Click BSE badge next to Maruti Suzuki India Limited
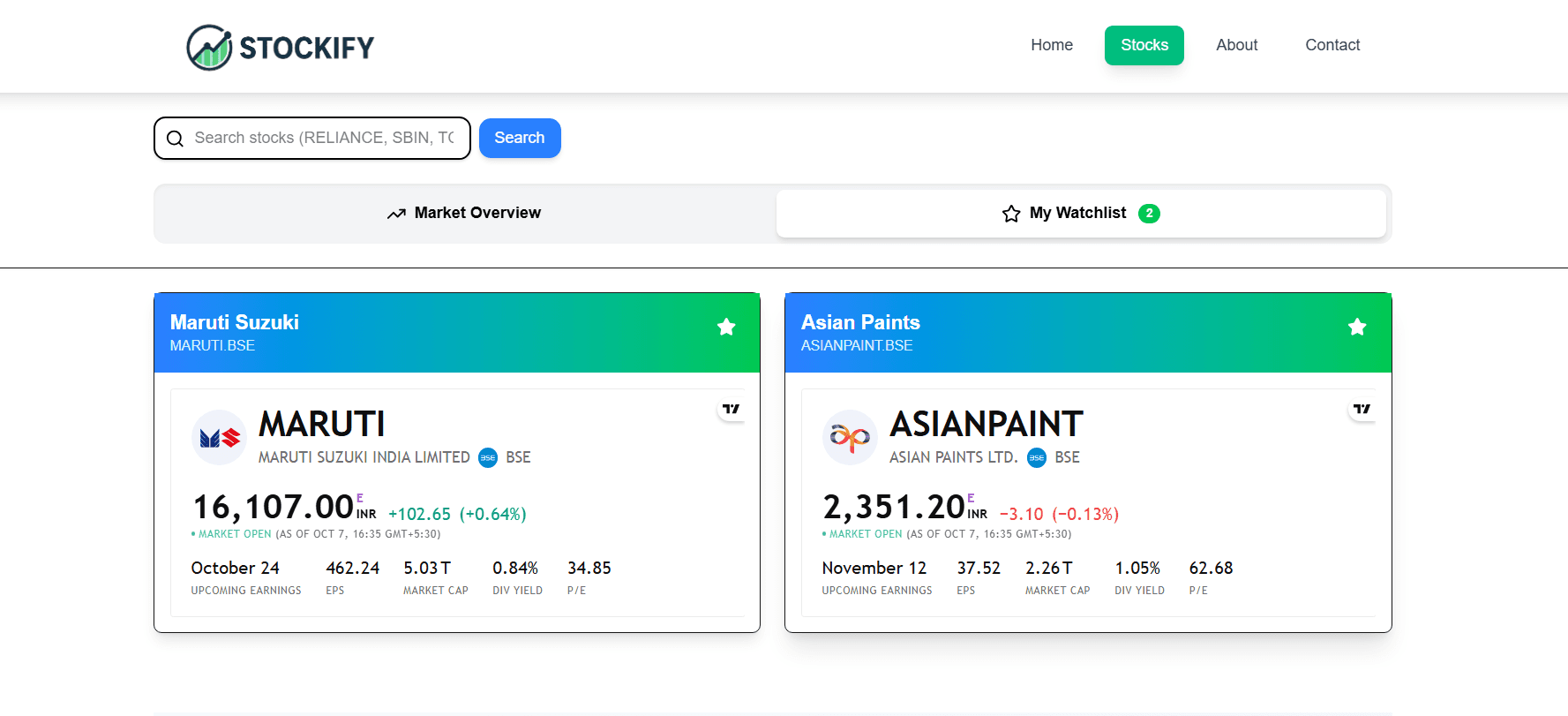This screenshot has height=716, width=1568. (x=488, y=457)
